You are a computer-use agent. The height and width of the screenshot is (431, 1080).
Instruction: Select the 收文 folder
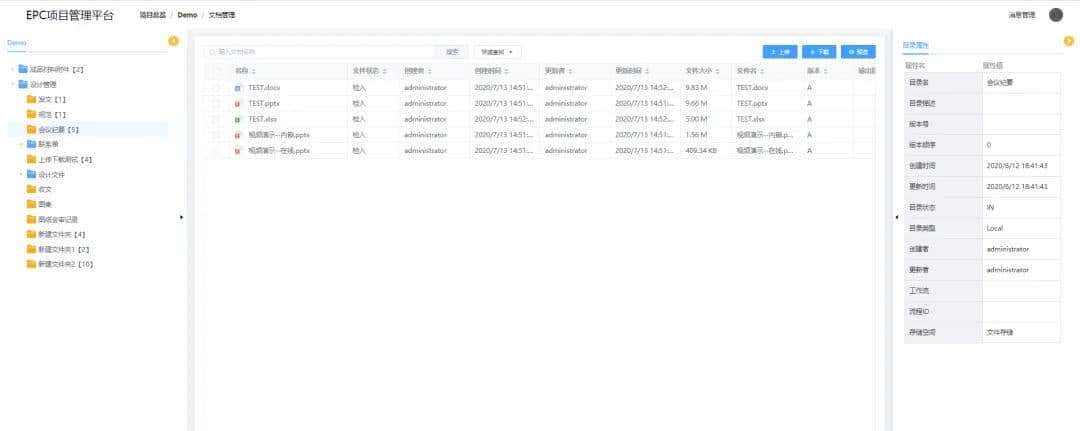(45, 189)
